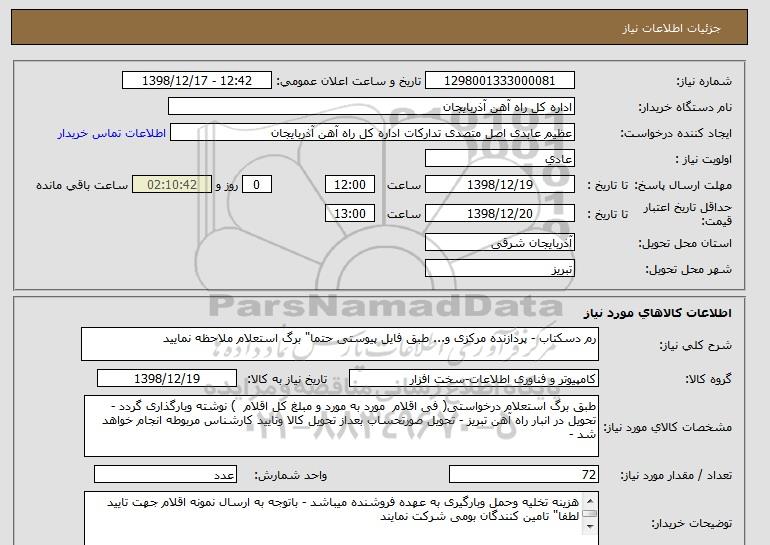
Task: Click label حداقل تاریخ اعتبار قیمت
Action: click(x=688, y=214)
